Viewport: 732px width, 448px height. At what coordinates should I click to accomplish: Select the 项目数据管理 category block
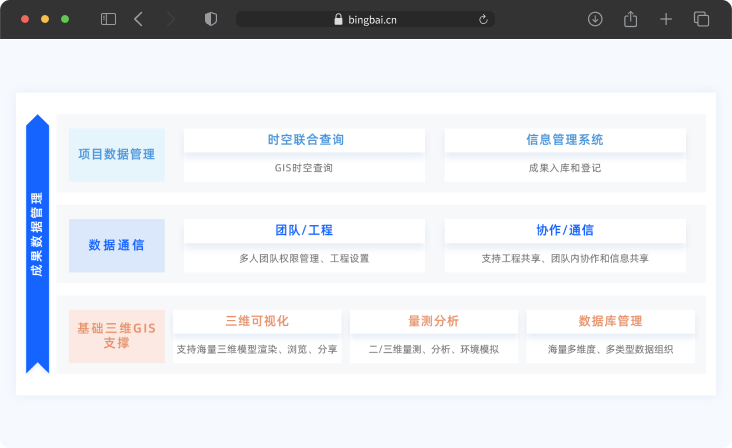tap(116, 154)
